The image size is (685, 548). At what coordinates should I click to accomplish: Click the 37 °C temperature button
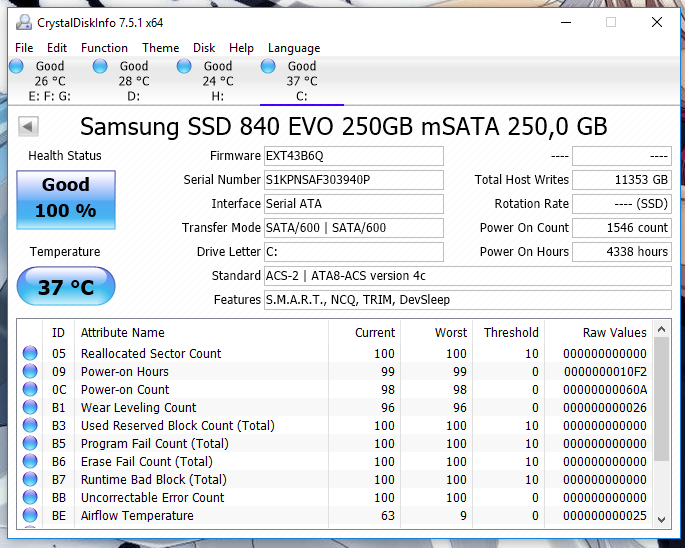point(66,286)
